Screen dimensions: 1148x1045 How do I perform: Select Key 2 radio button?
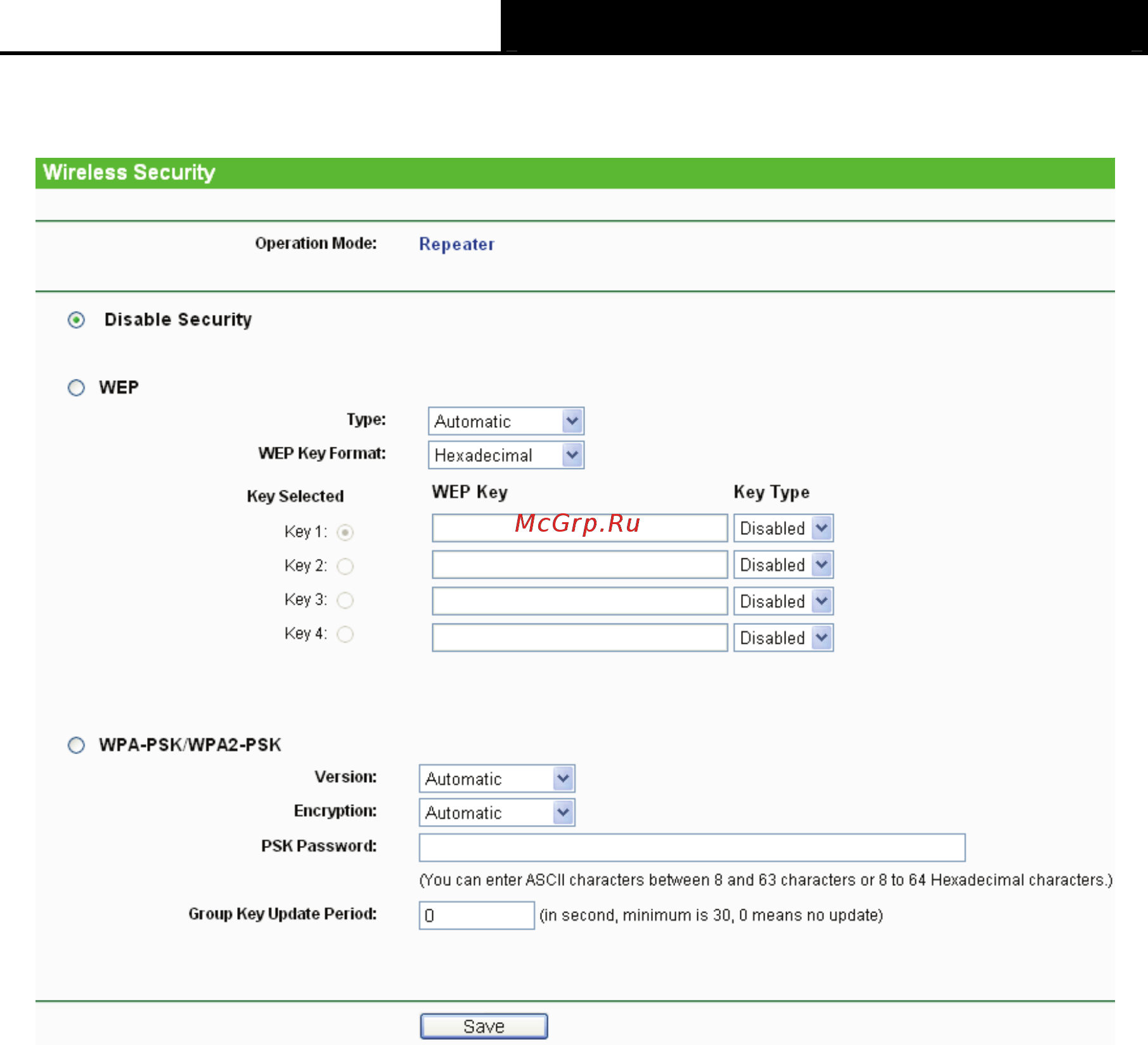coord(345,566)
